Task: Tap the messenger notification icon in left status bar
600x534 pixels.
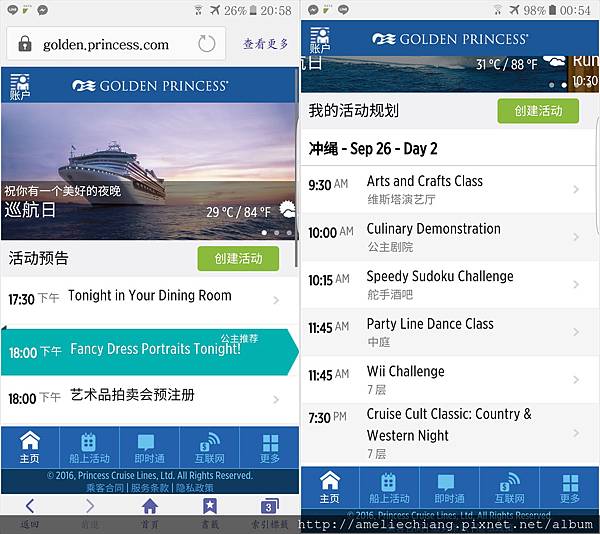Action: (42, 10)
